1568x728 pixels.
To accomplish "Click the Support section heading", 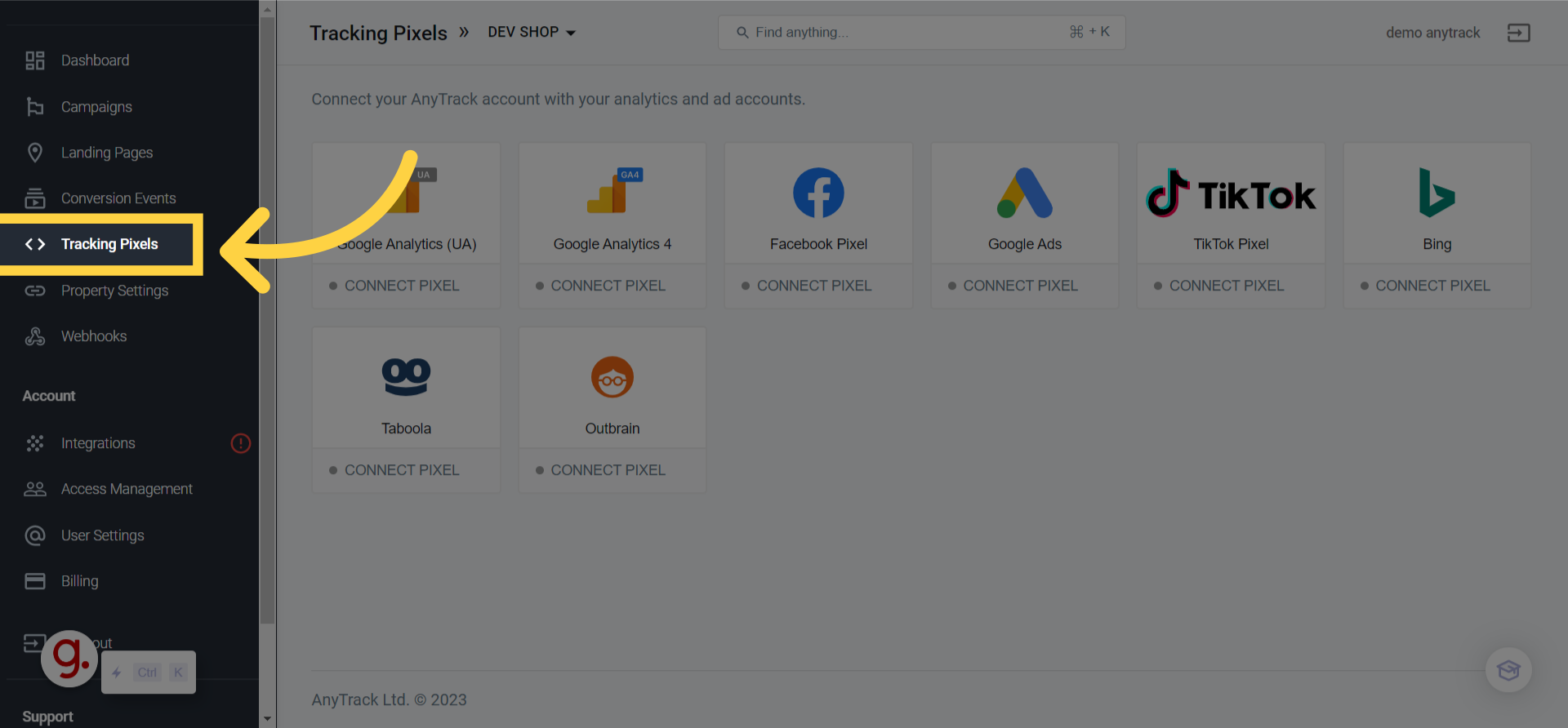I will tap(47, 717).
